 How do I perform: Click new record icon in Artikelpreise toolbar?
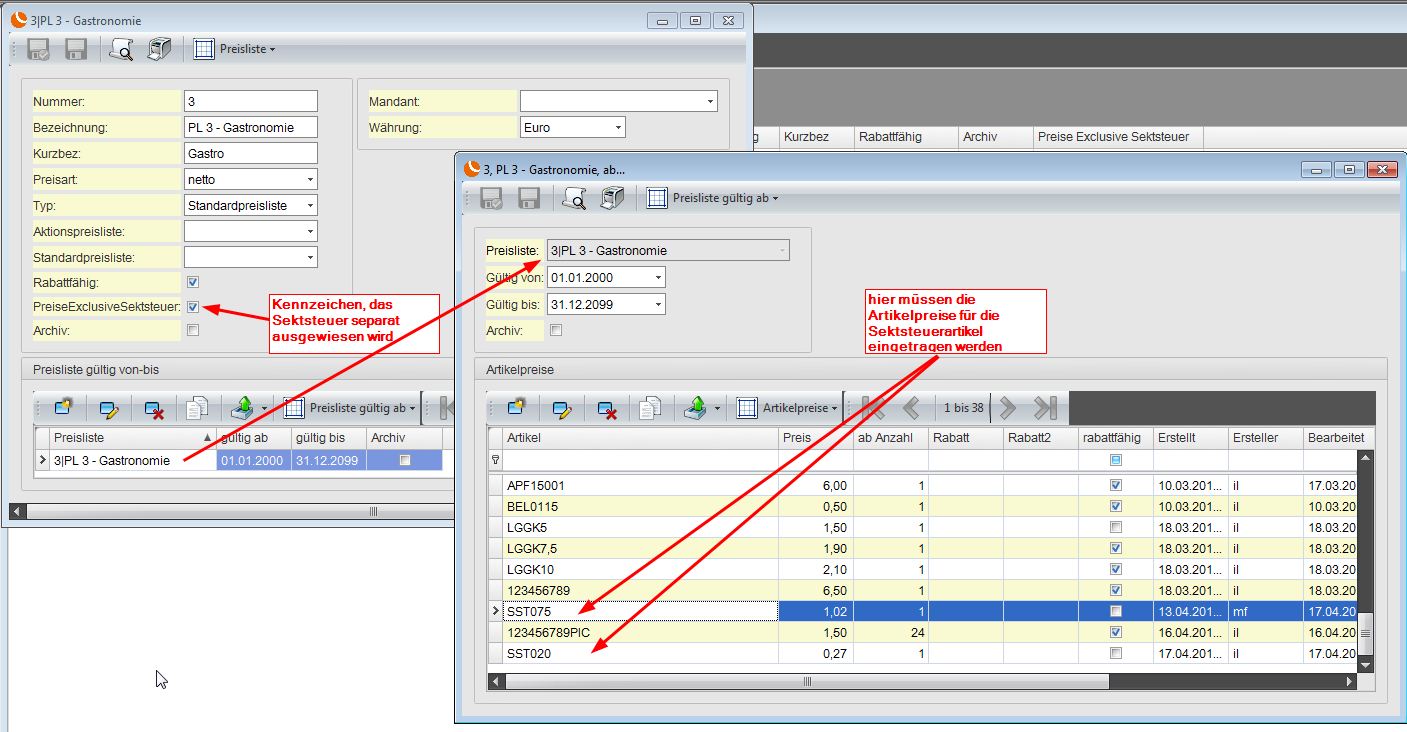[518, 408]
